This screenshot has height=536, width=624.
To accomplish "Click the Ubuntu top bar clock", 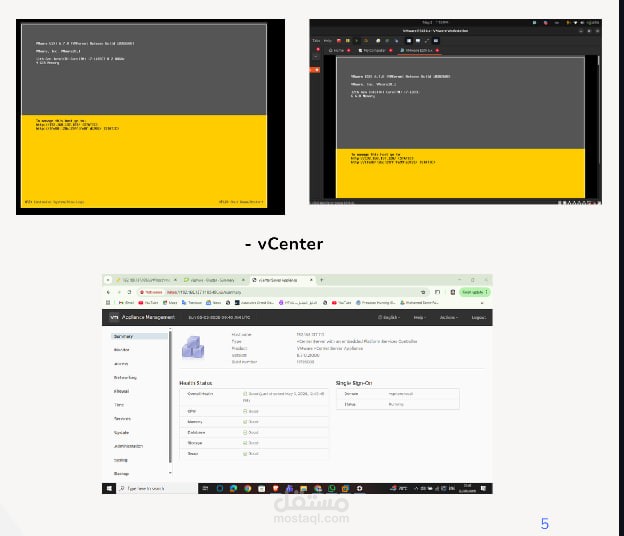I will pos(435,23).
